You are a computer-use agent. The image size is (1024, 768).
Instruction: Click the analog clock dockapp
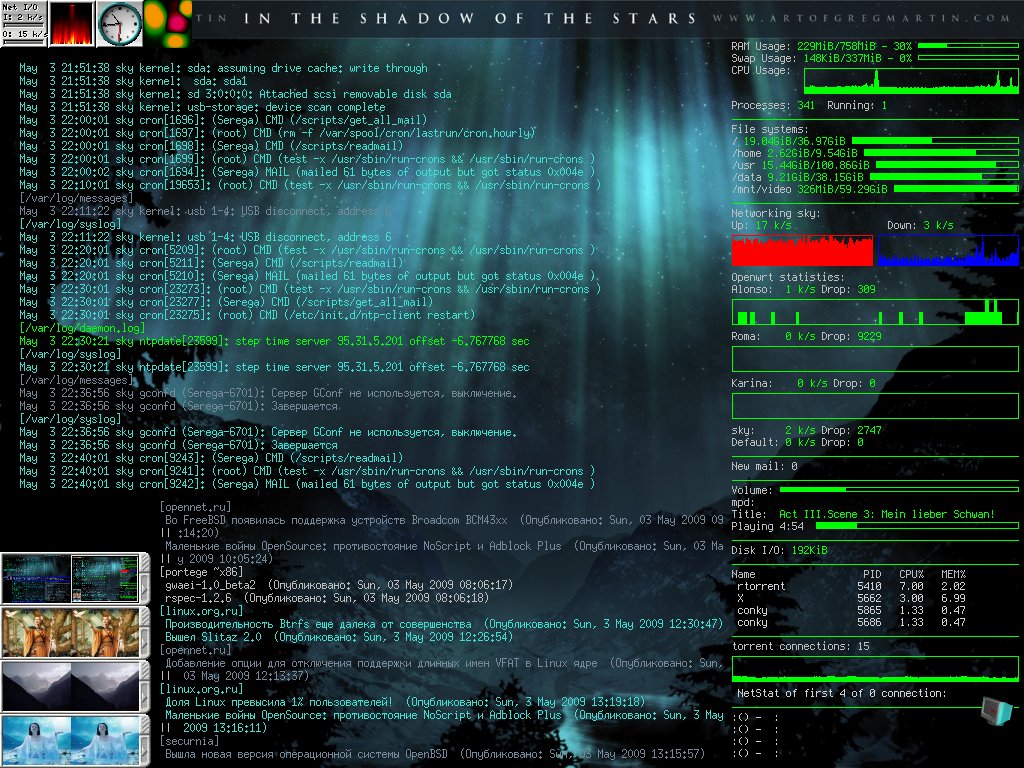120,24
